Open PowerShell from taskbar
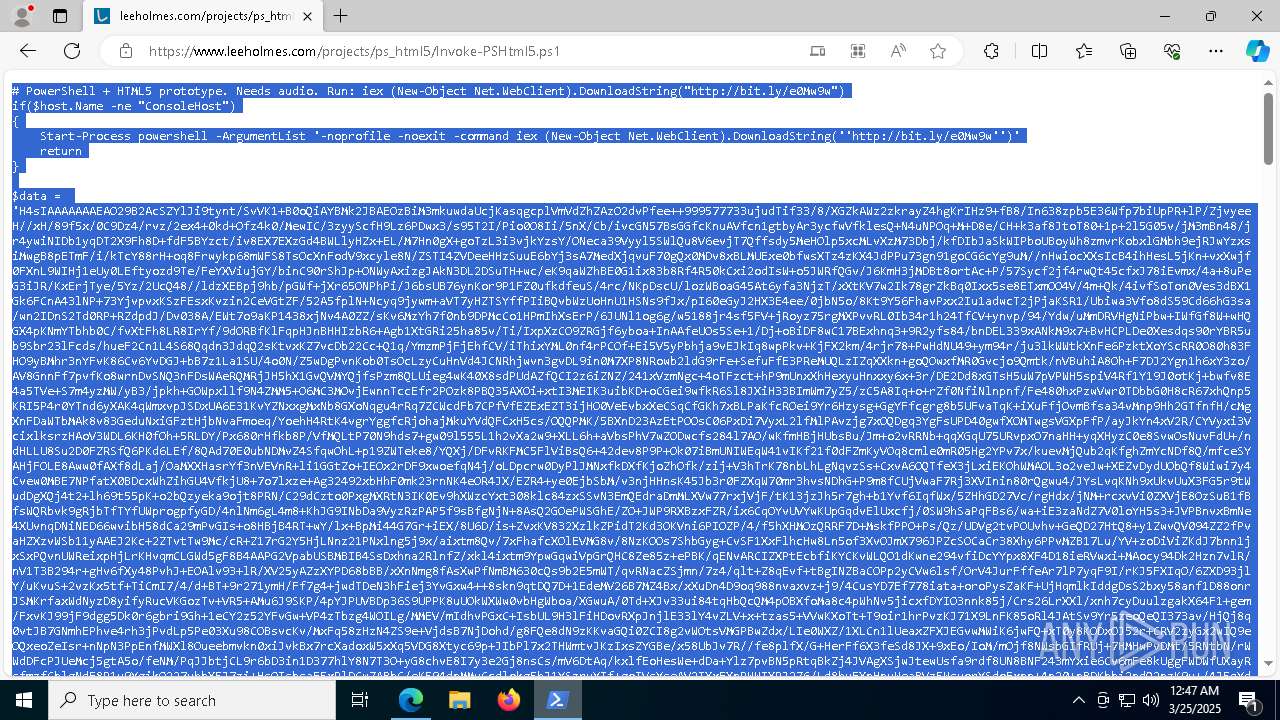Image resolution: width=1280 pixels, height=720 pixels. point(558,701)
